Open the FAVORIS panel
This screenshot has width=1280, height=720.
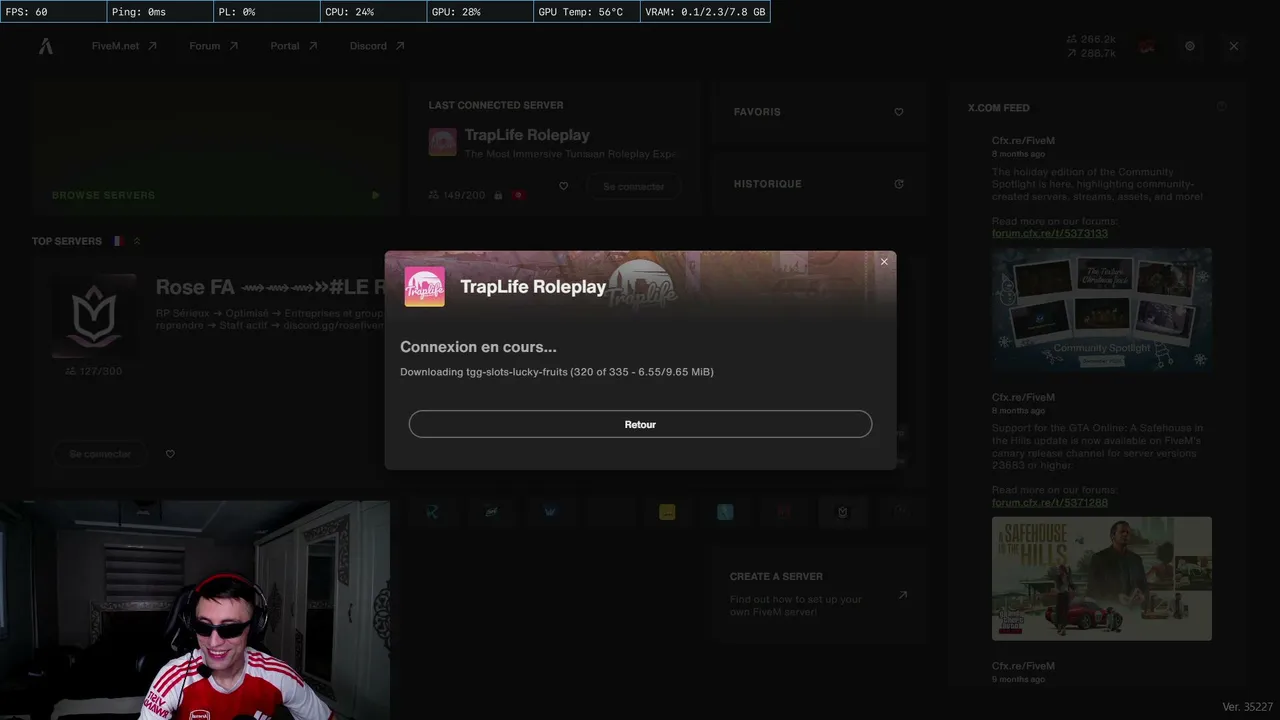(818, 112)
